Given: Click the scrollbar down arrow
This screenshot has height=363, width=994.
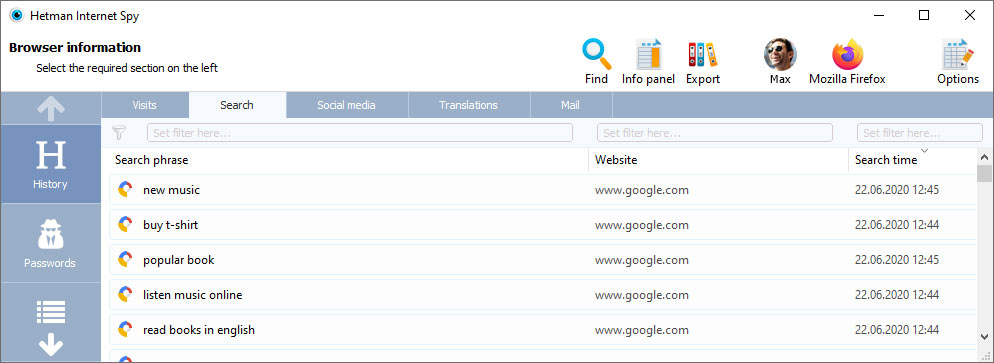Looking at the screenshot, I should pyautogui.click(x=984, y=336).
